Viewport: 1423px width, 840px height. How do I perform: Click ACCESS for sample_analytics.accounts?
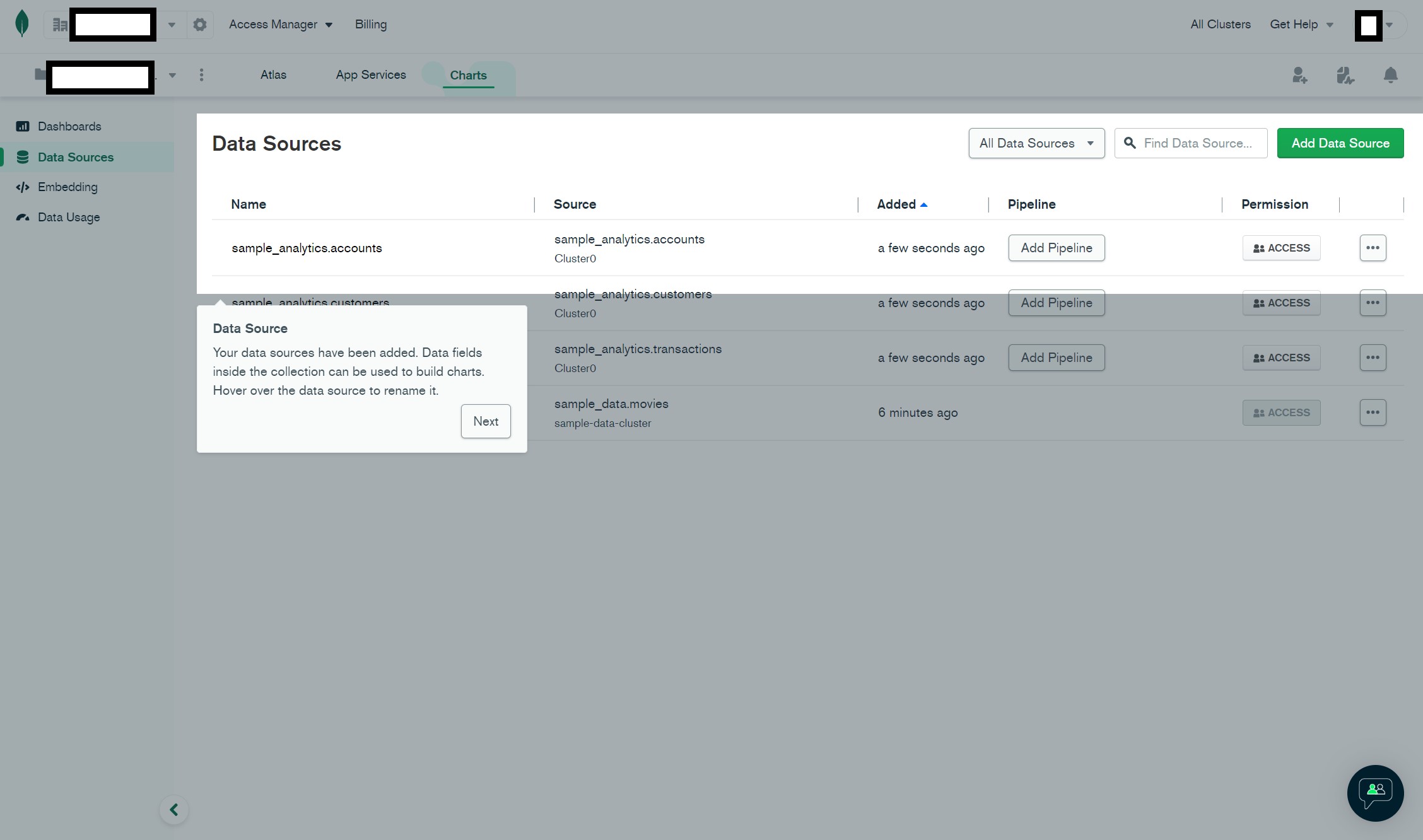[1281, 248]
